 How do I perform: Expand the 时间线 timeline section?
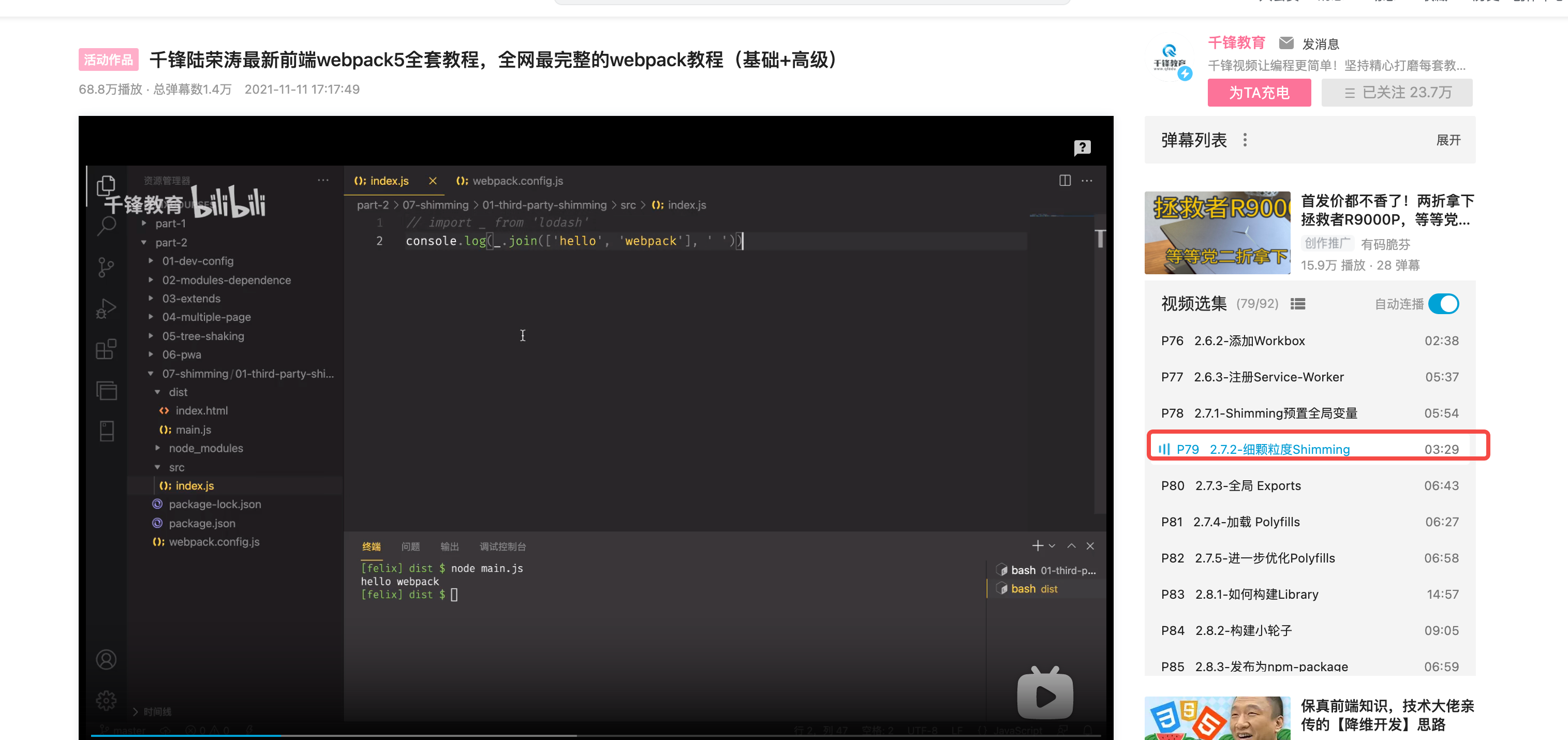[152, 712]
